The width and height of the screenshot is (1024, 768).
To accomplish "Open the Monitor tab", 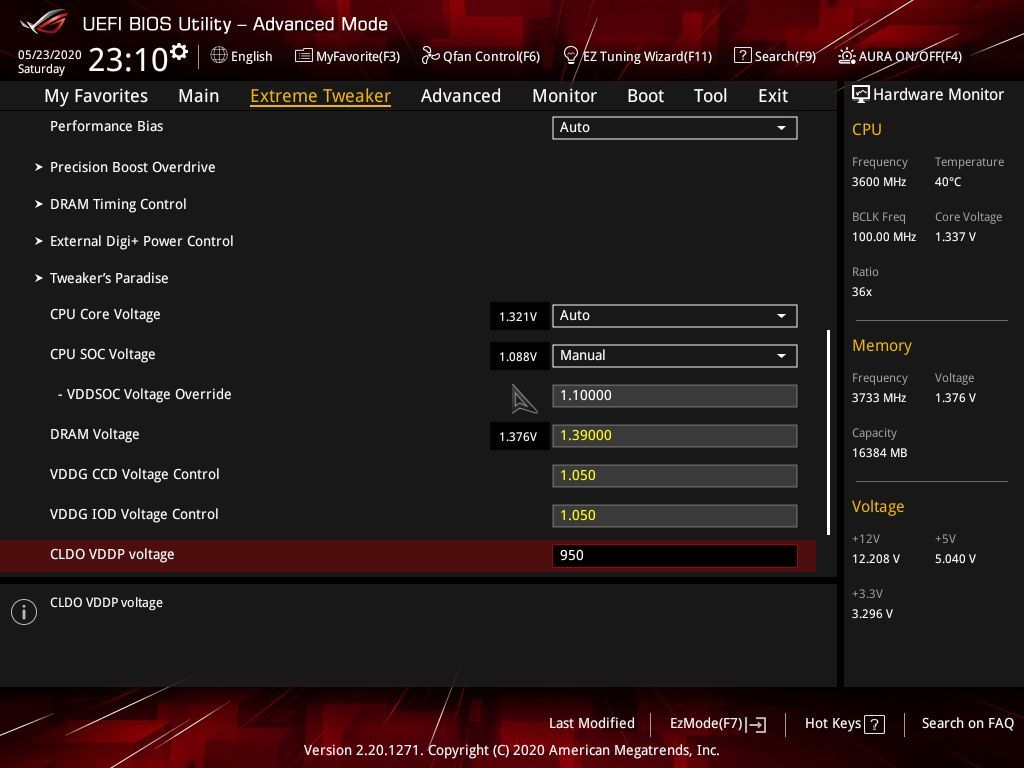I will [x=564, y=96].
